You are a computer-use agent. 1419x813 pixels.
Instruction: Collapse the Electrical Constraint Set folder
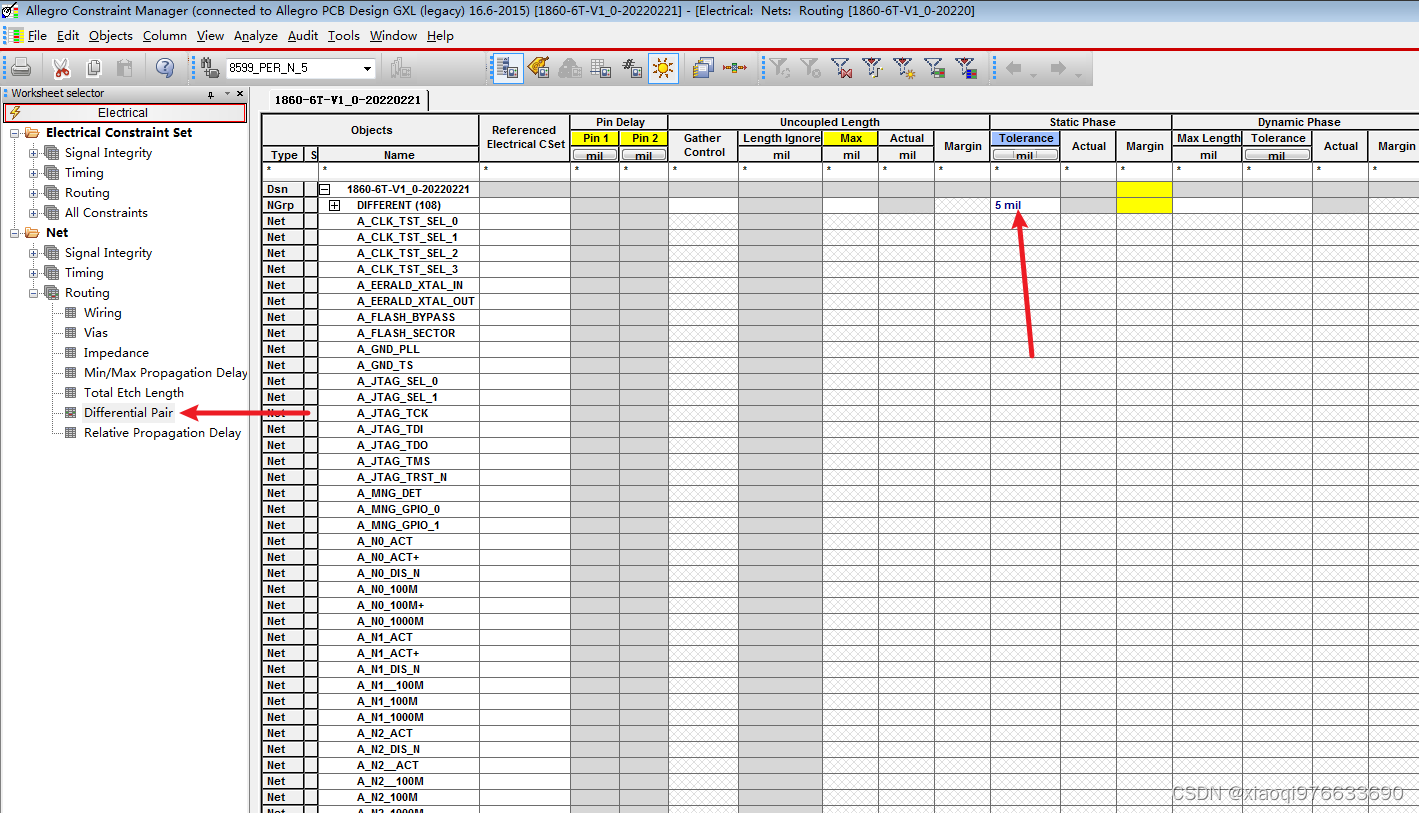[x=15, y=133]
